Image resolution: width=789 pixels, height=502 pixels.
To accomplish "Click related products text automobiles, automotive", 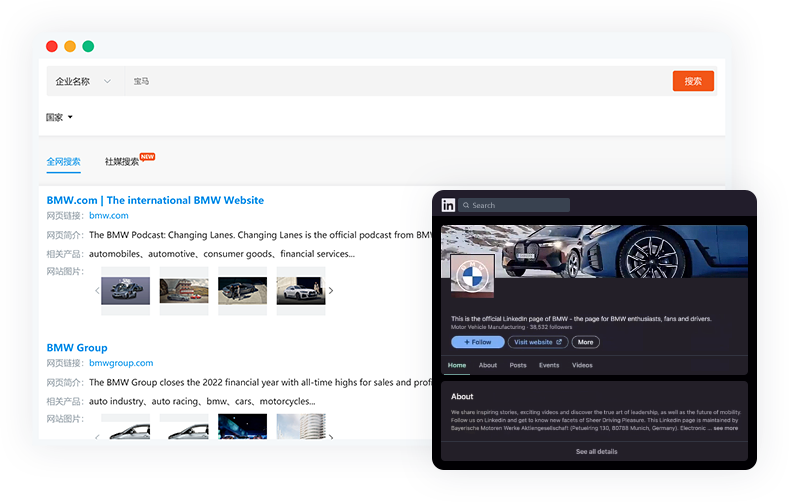I will click(222, 254).
